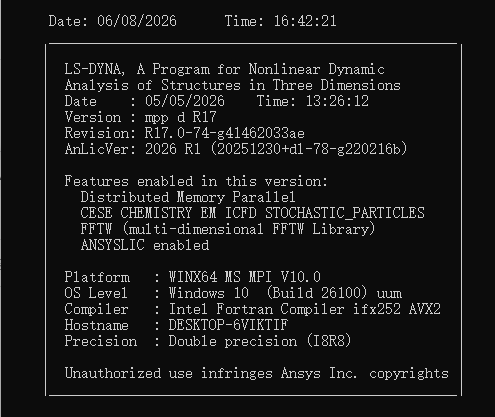Click the Version mpp d R17 line

pyautogui.click(x=141, y=117)
